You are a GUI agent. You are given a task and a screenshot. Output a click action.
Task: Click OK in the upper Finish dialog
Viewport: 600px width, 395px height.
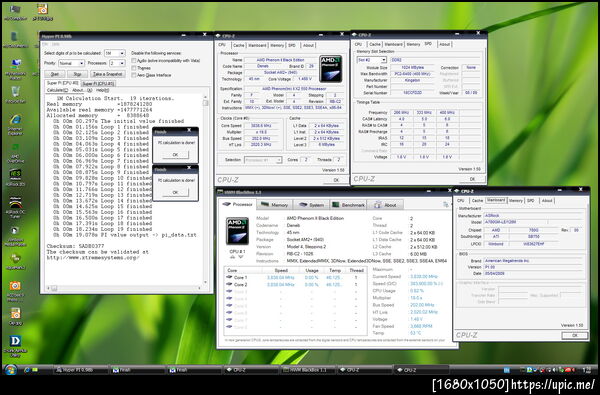pos(175,155)
